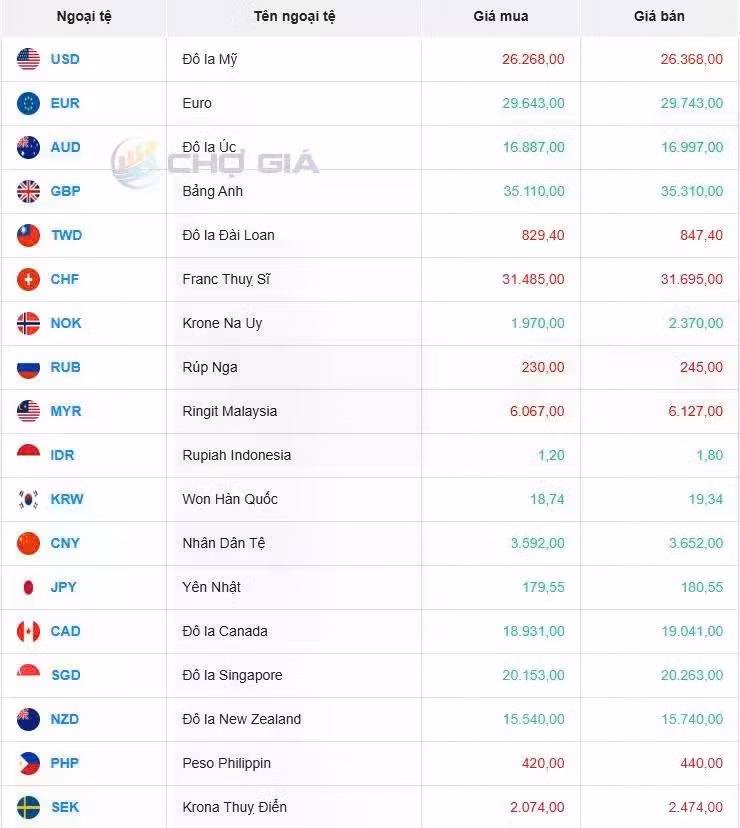Open the SGD currency link
Viewport: 740px width, 828px height.
click(x=65, y=675)
